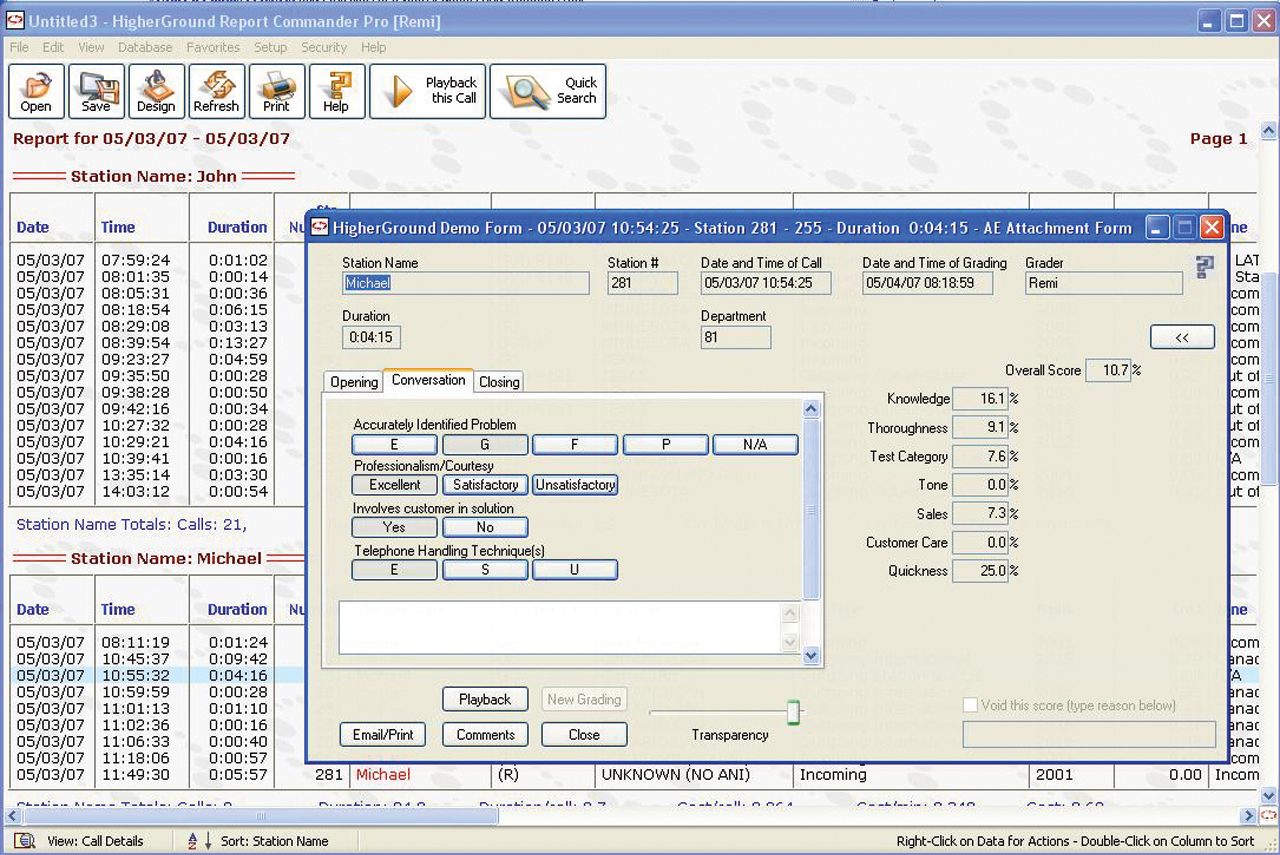Click the conversation panel scroll-up arrow
Screen dimensions: 1280x855
pos(811,409)
